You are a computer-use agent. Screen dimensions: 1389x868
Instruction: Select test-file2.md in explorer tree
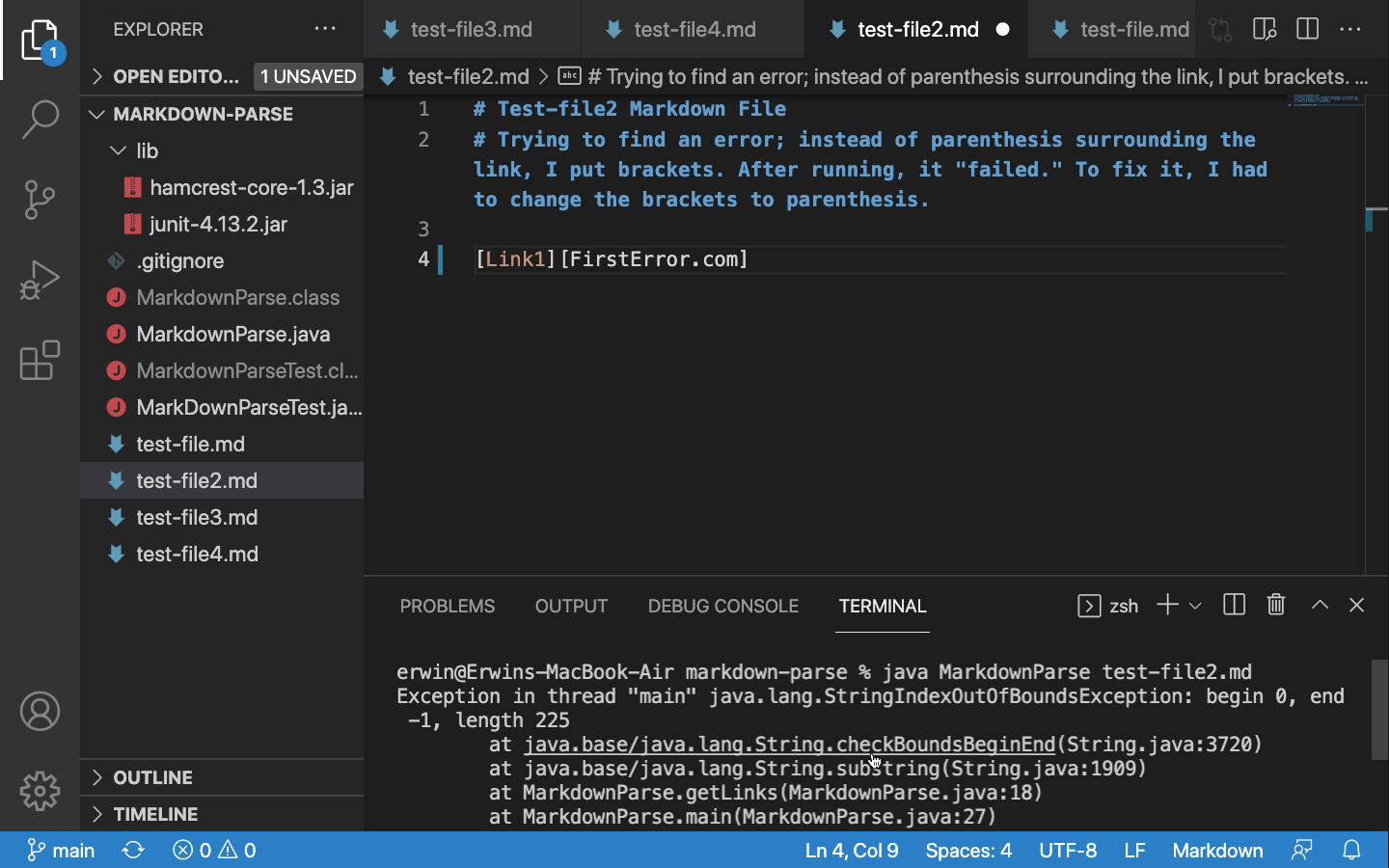(222, 480)
